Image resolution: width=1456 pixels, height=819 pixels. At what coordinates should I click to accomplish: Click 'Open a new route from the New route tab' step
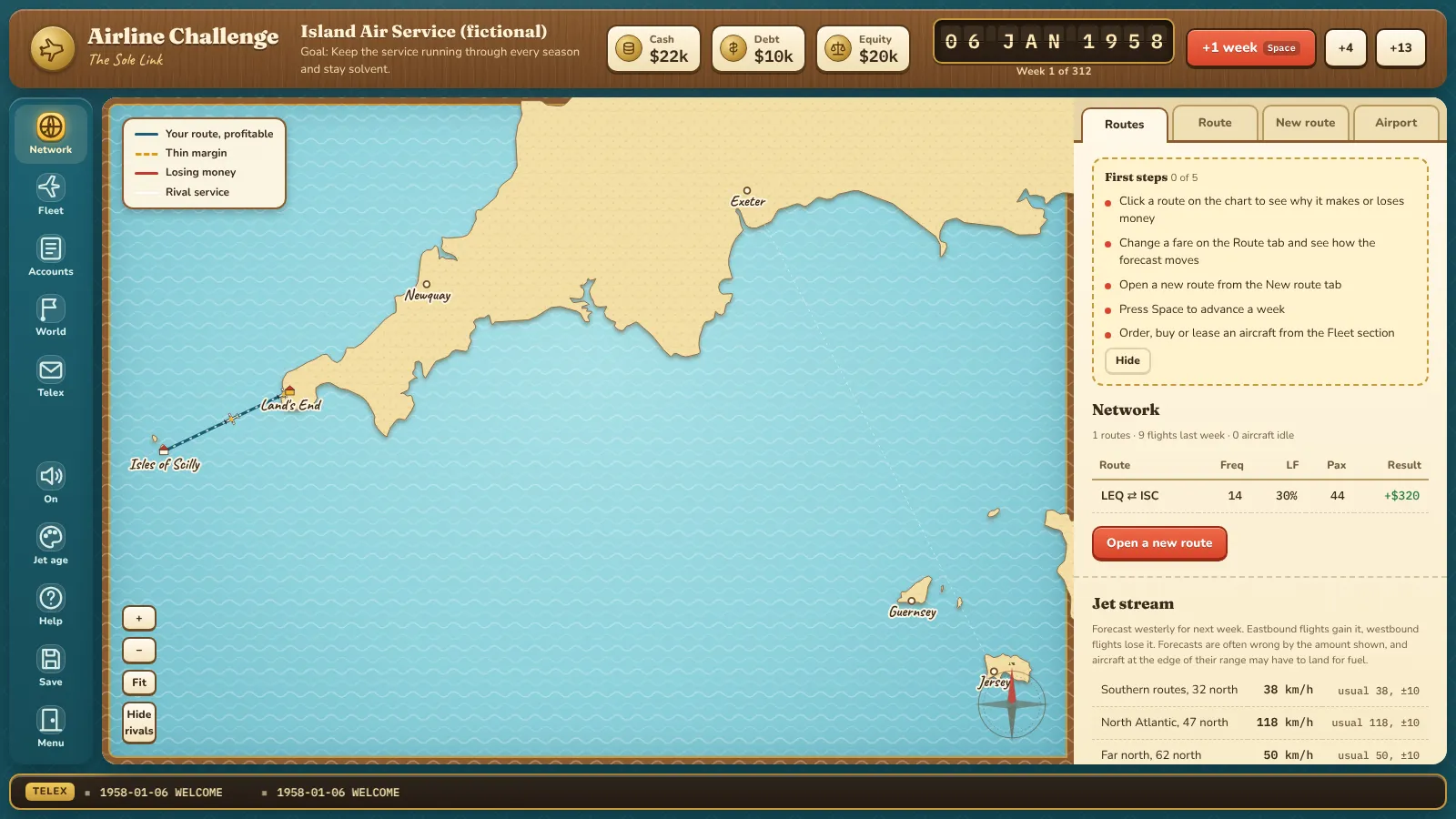(1229, 285)
